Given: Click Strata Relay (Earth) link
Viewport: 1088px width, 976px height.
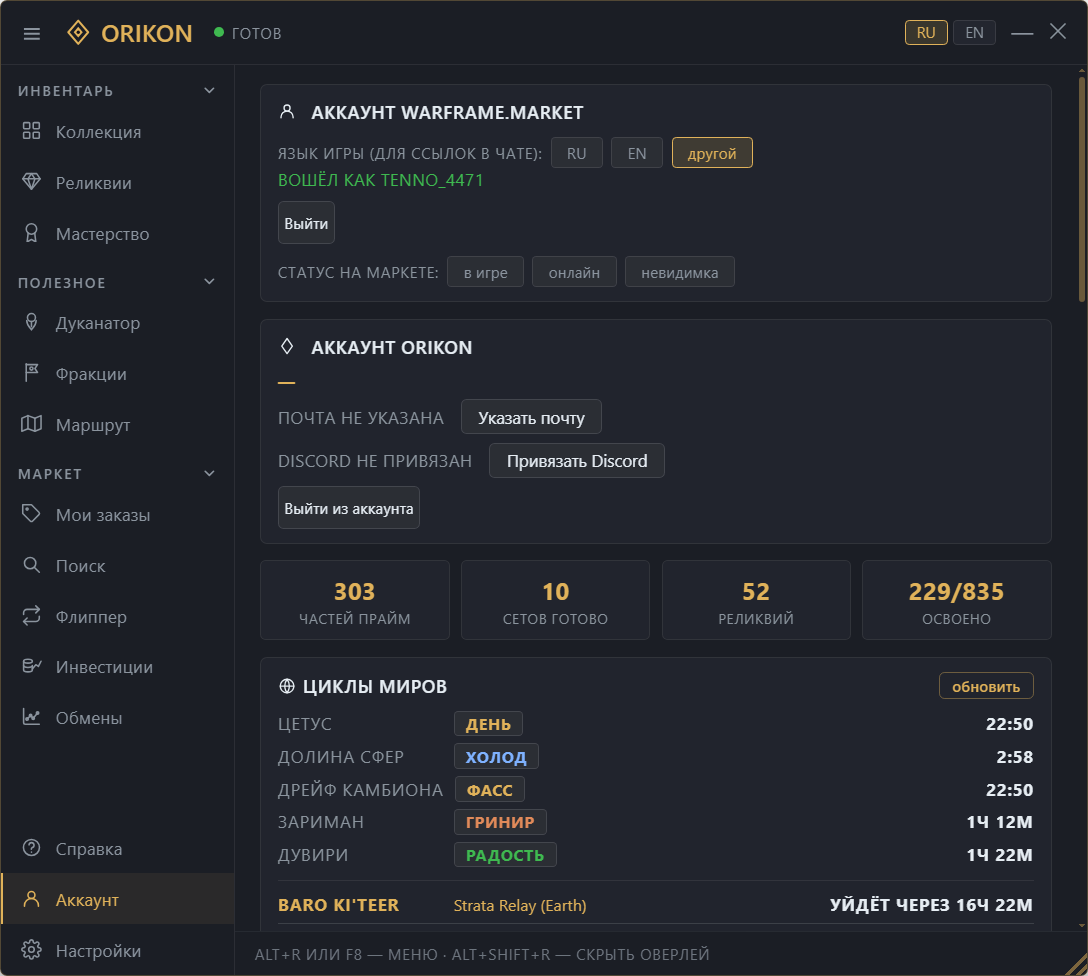Looking at the screenshot, I should pos(520,905).
